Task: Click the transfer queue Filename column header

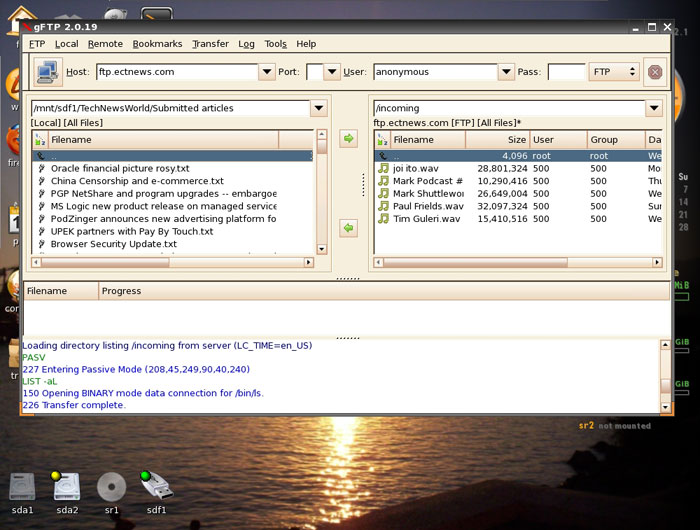Action: click(61, 291)
